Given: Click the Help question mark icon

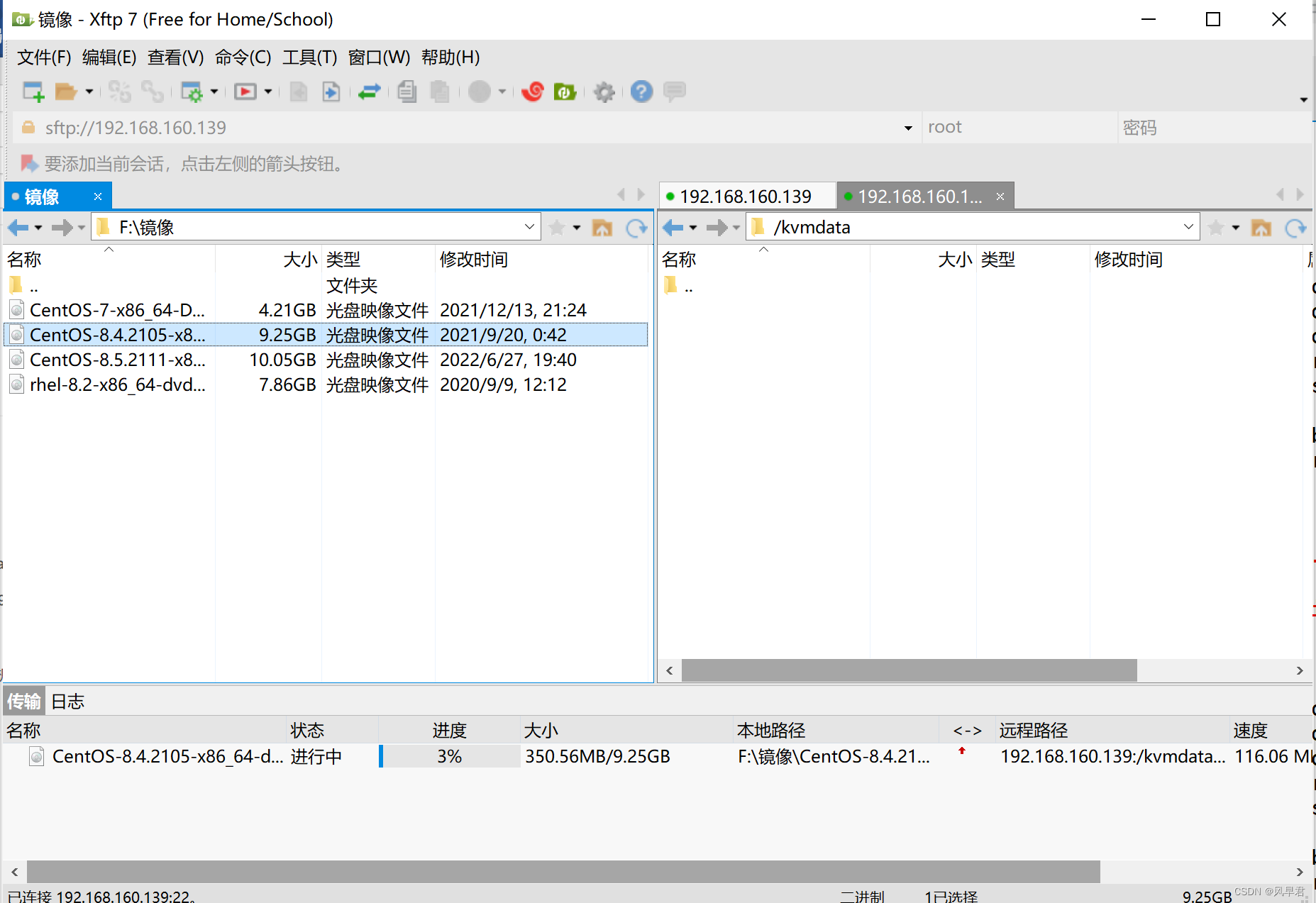Looking at the screenshot, I should (641, 92).
